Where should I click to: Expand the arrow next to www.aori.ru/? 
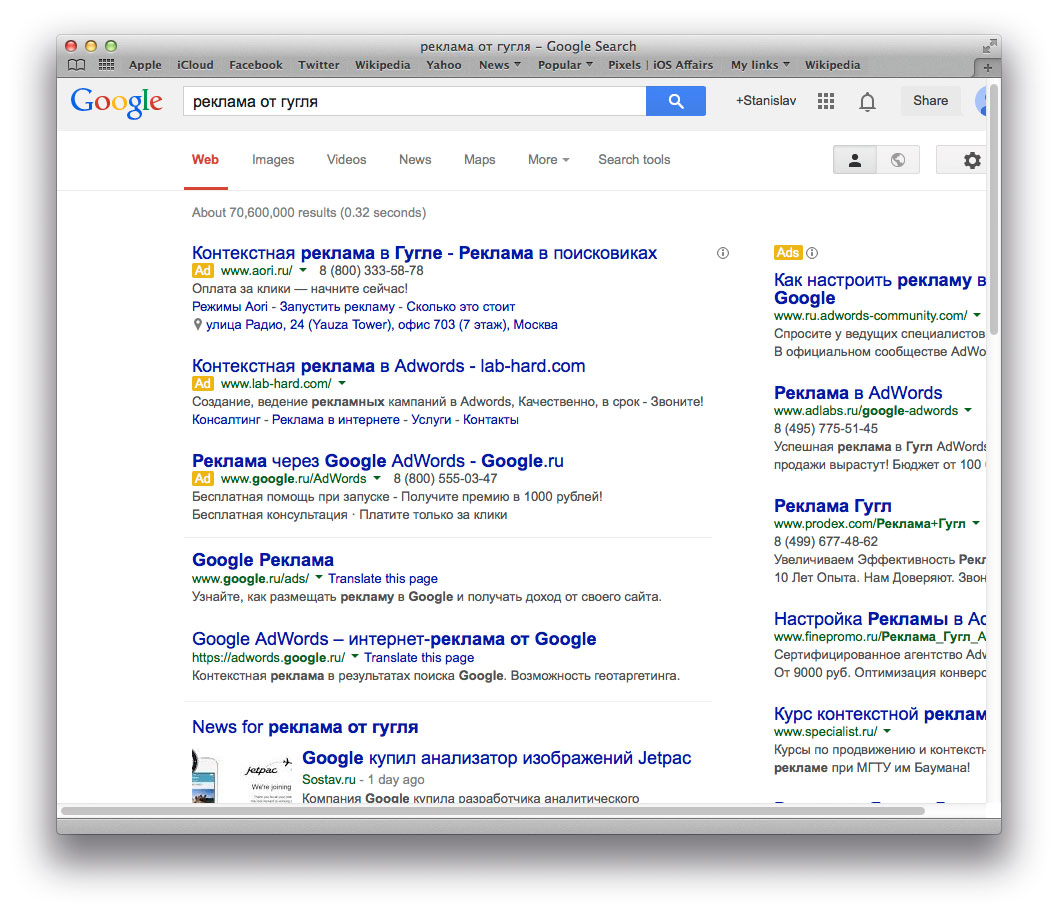click(303, 271)
